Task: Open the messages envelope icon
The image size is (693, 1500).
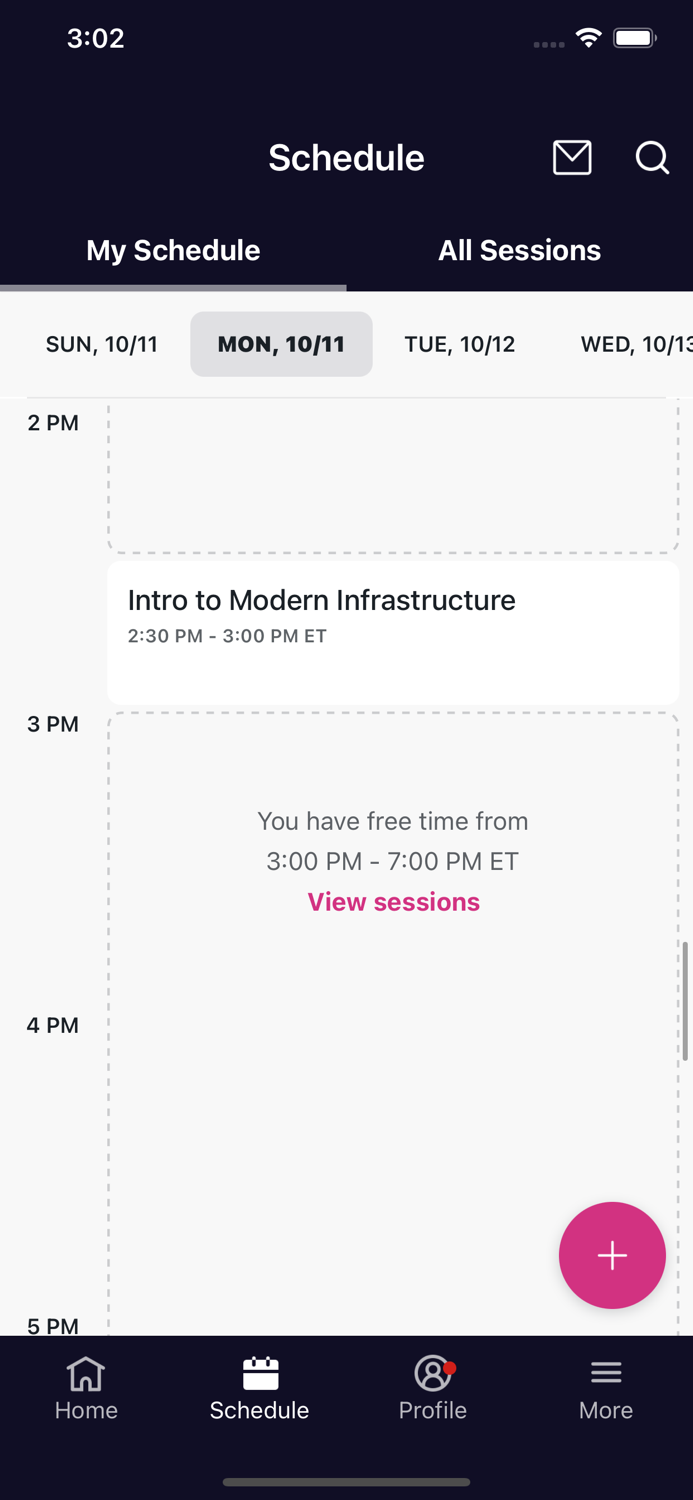Action: [x=572, y=157]
